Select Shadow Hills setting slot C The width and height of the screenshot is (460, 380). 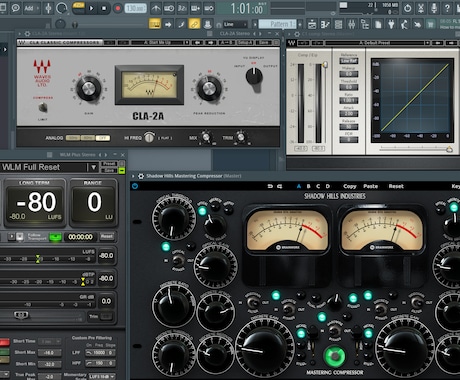click(318, 186)
